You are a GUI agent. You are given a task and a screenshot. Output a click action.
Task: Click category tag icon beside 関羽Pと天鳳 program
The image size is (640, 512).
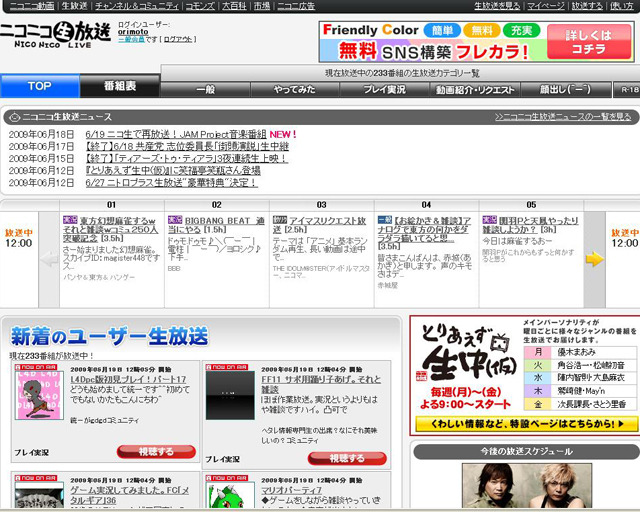(489, 220)
